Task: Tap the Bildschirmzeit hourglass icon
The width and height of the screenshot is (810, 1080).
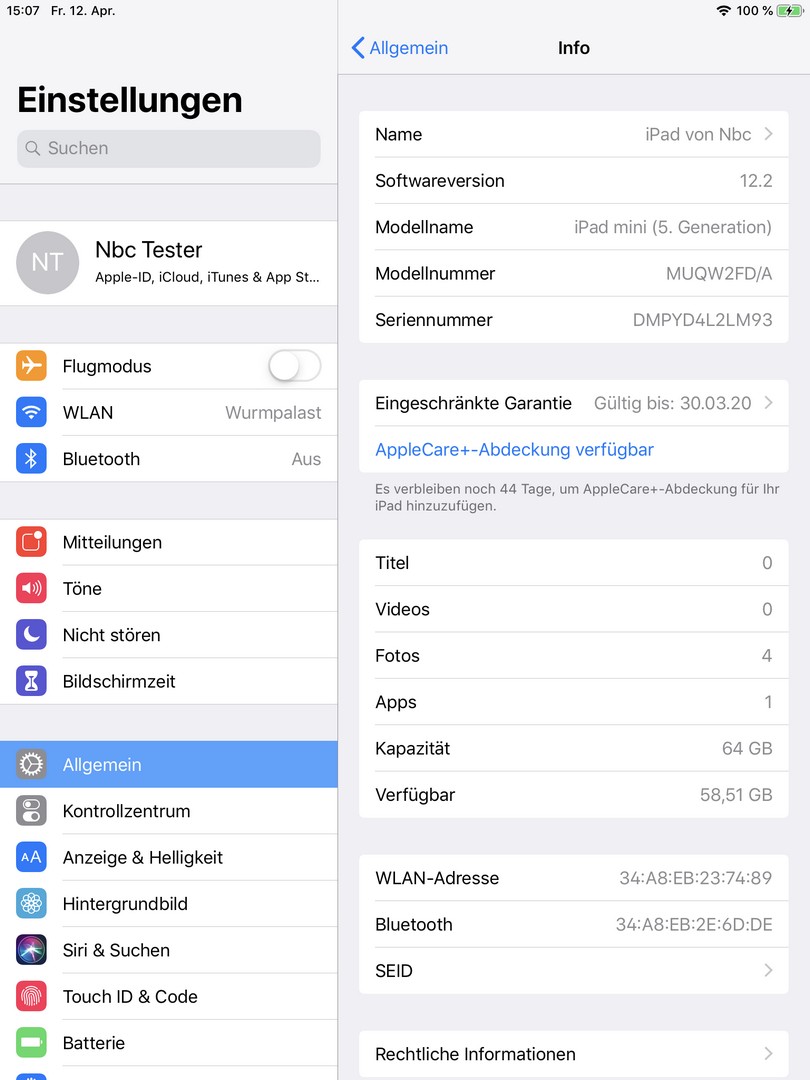Action: [31, 681]
